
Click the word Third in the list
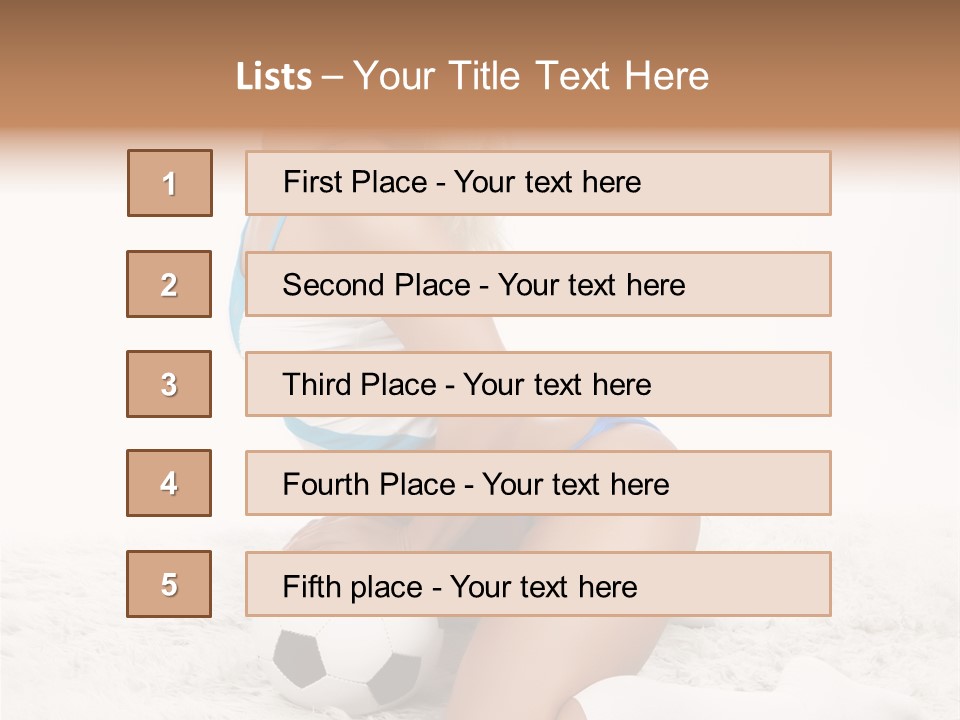coord(314,385)
